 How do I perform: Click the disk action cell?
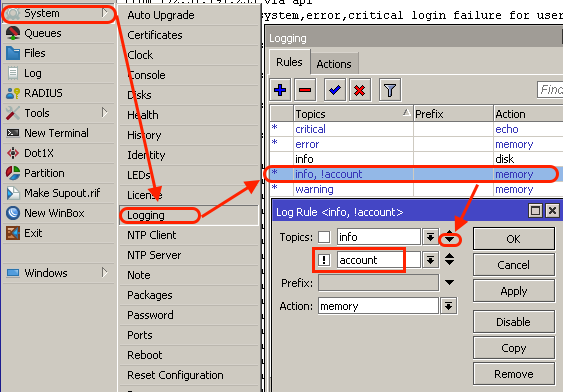click(x=528, y=159)
